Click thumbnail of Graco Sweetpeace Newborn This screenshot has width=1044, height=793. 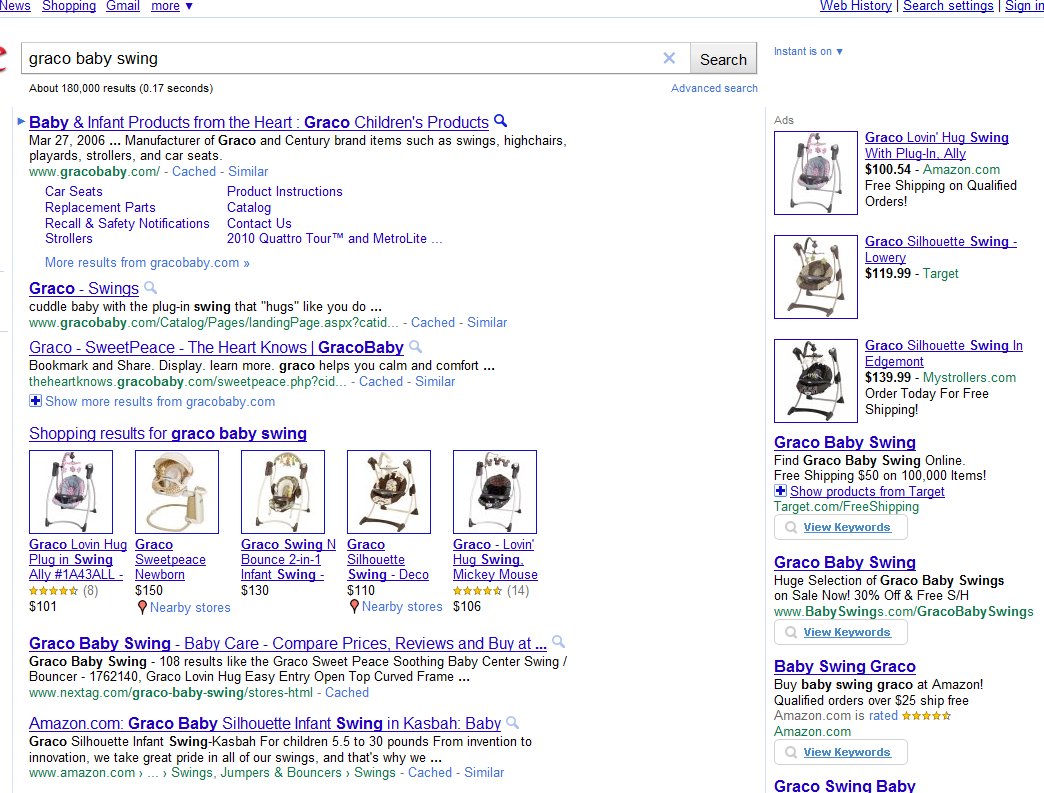click(x=177, y=492)
